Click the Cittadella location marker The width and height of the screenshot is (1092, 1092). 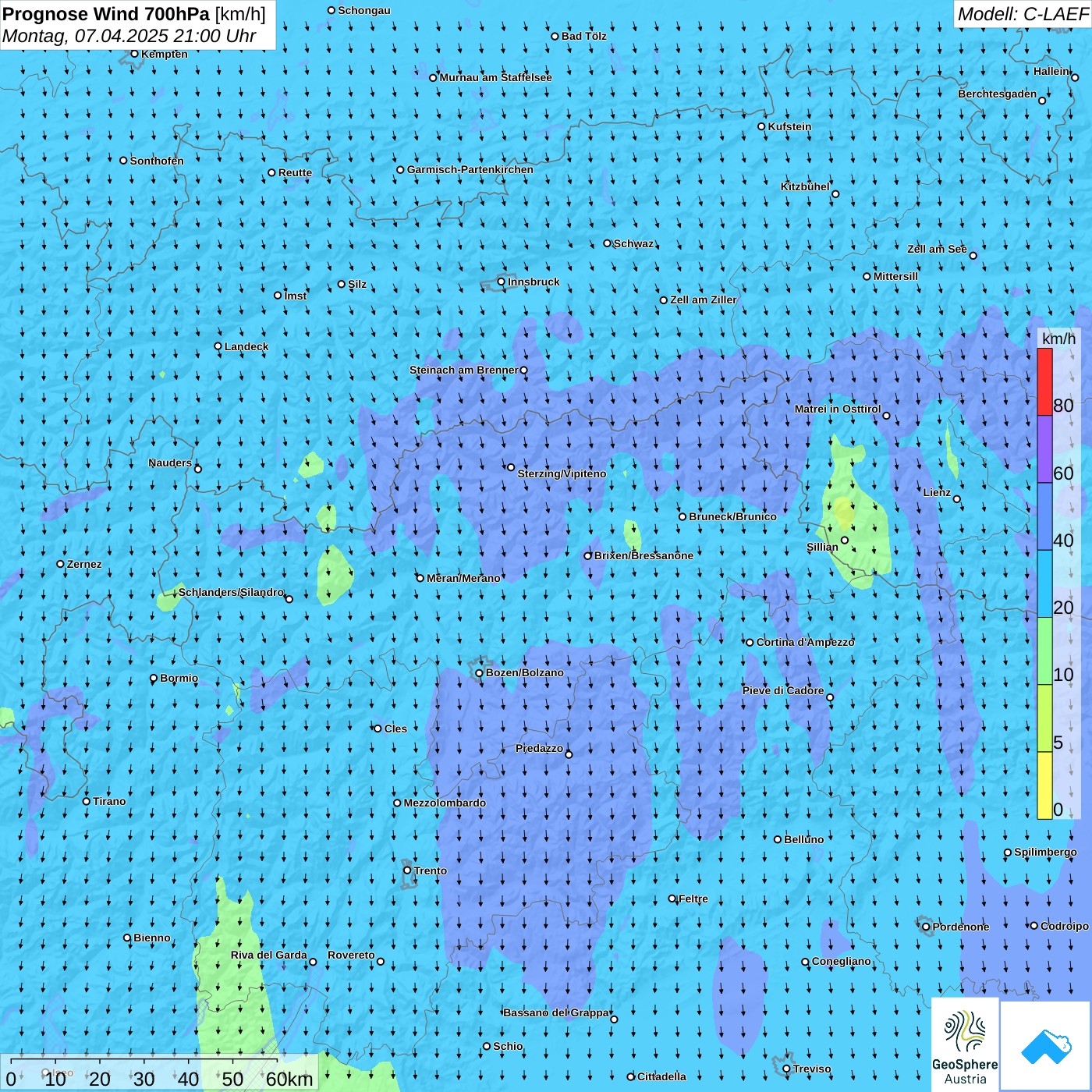(631, 1076)
